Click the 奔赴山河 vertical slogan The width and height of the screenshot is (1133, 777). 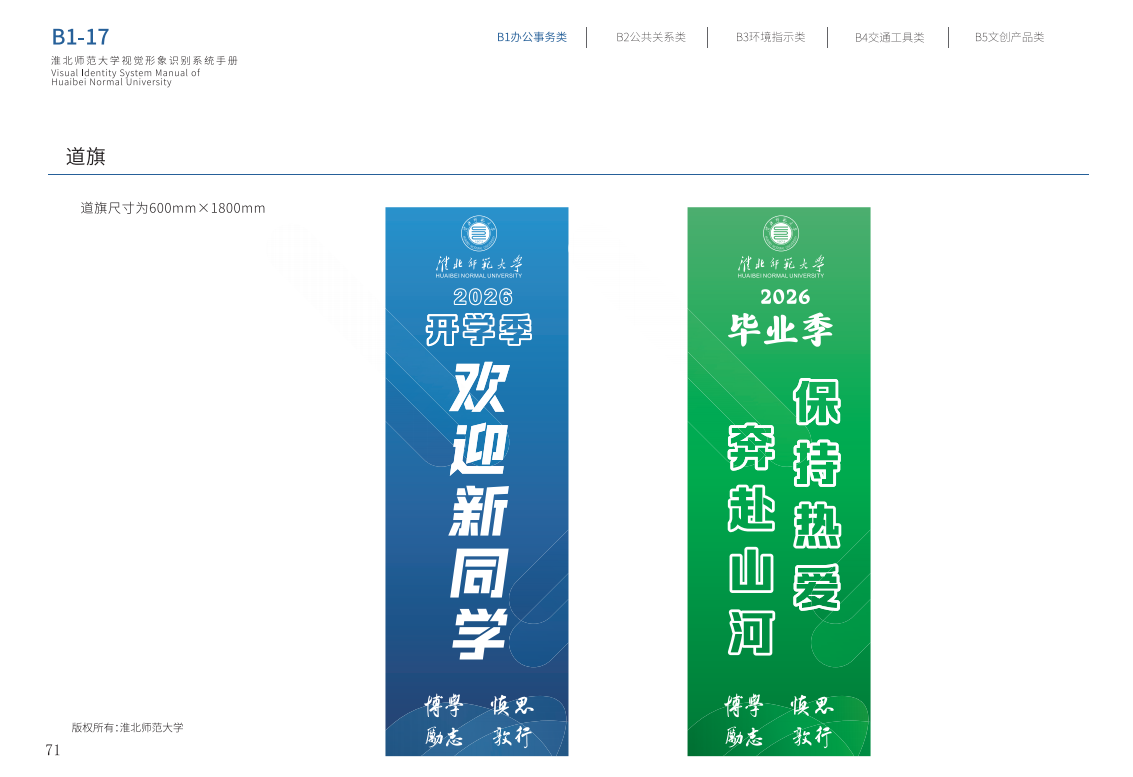click(x=751, y=539)
